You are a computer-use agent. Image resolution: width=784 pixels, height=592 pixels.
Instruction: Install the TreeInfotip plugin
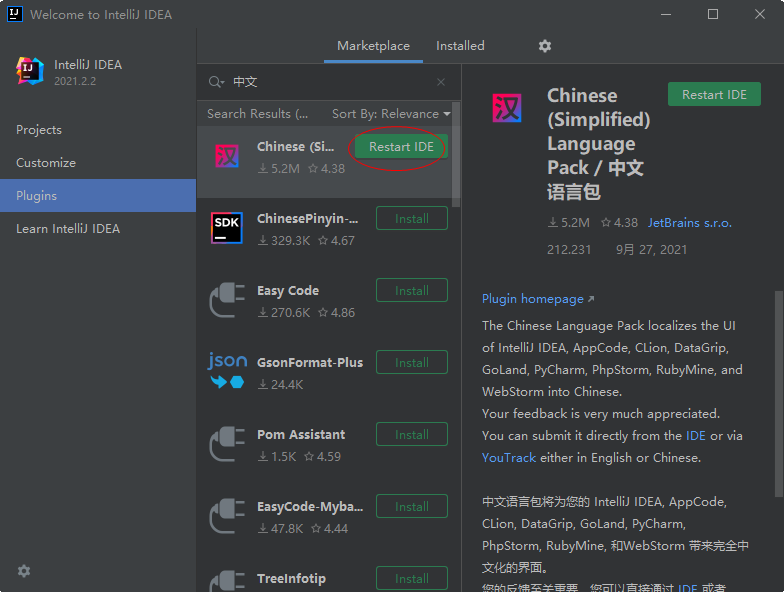[412, 578]
